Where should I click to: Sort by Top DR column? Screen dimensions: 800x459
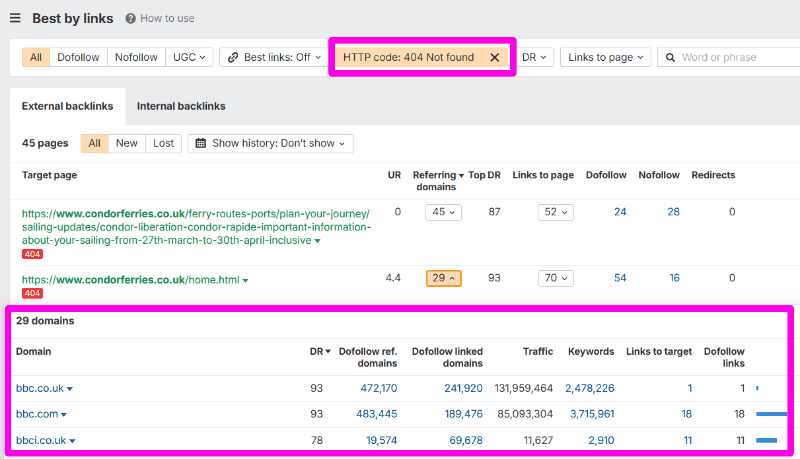484,175
